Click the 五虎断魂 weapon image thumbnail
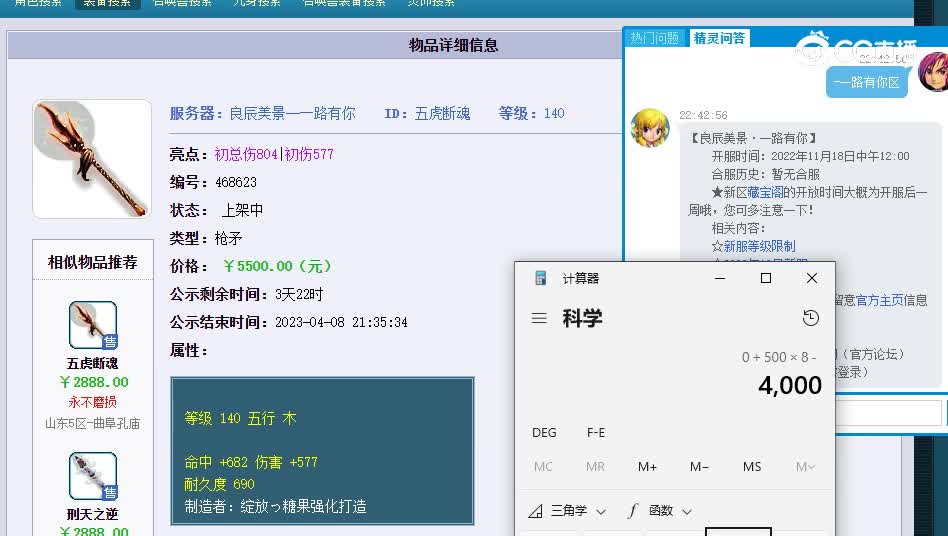This screenshot has height=536, width=948. tap(92, 159)
